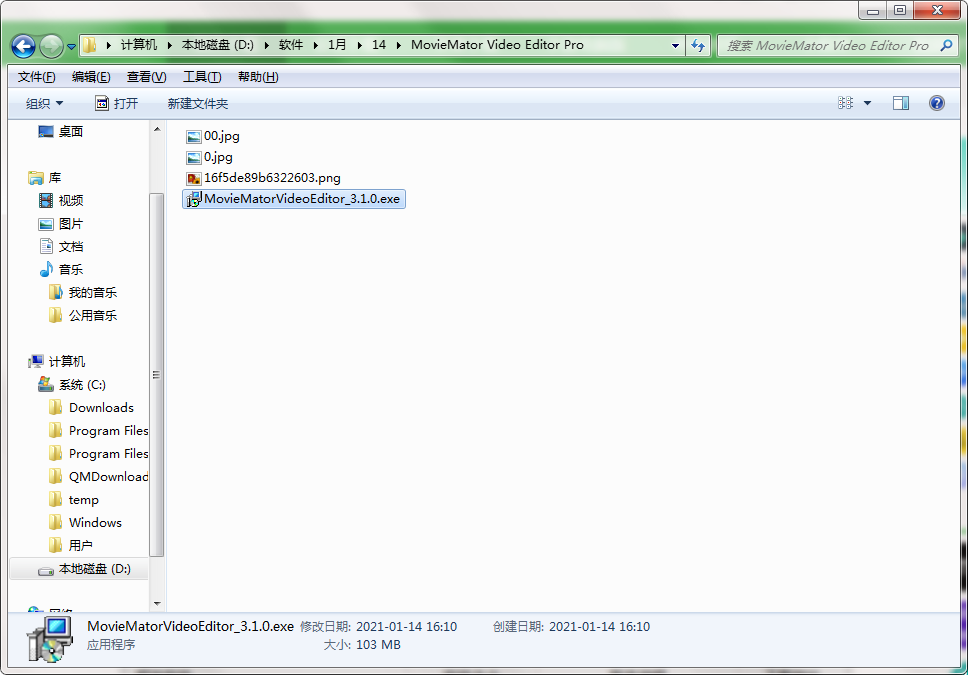Open the 查看(V) menu
The image size is (968, 675).
(x=146, y=77)
